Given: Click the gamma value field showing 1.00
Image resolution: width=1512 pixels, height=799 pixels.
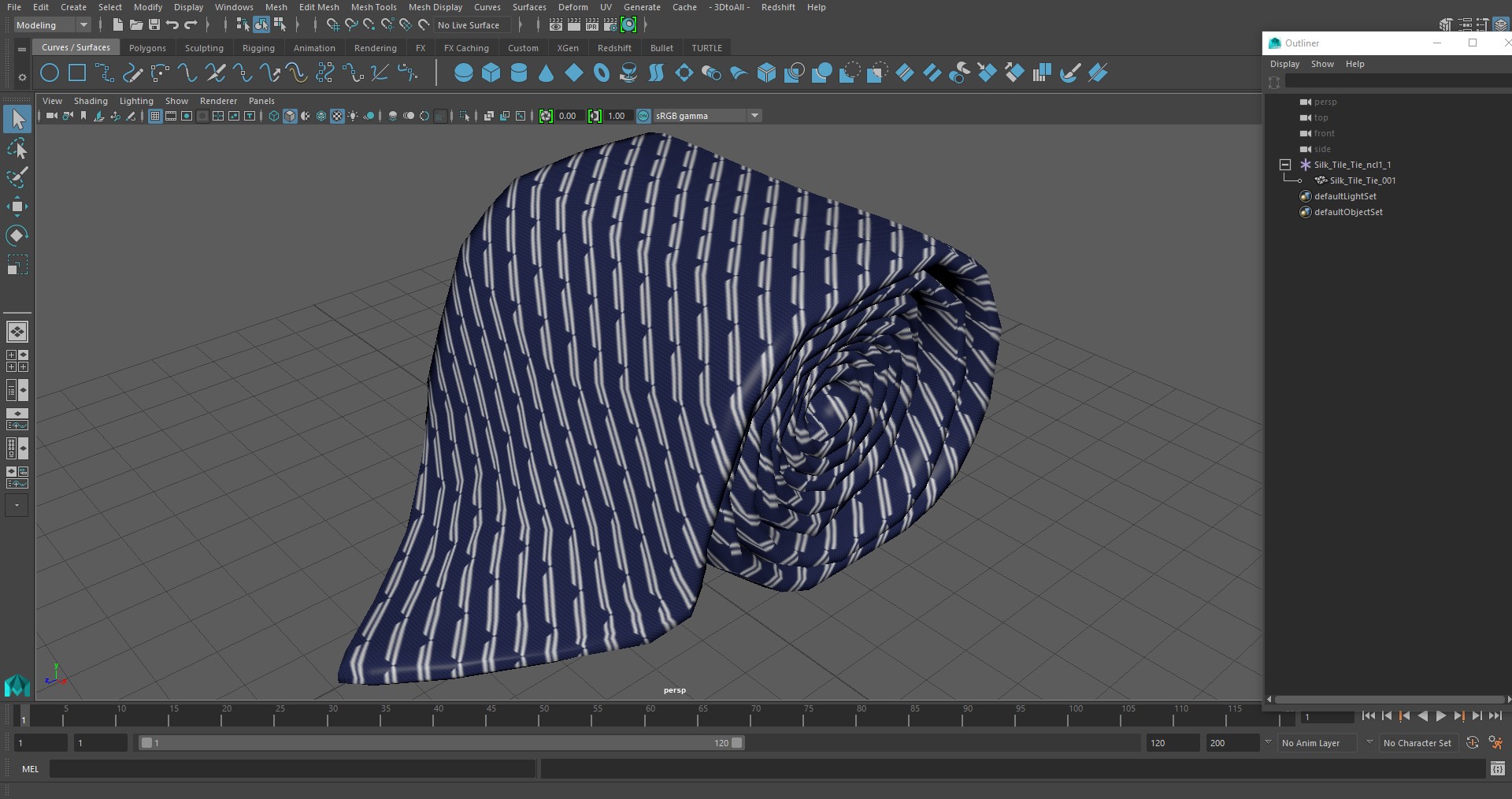Looking at the screenshot, I should point(617,116).
